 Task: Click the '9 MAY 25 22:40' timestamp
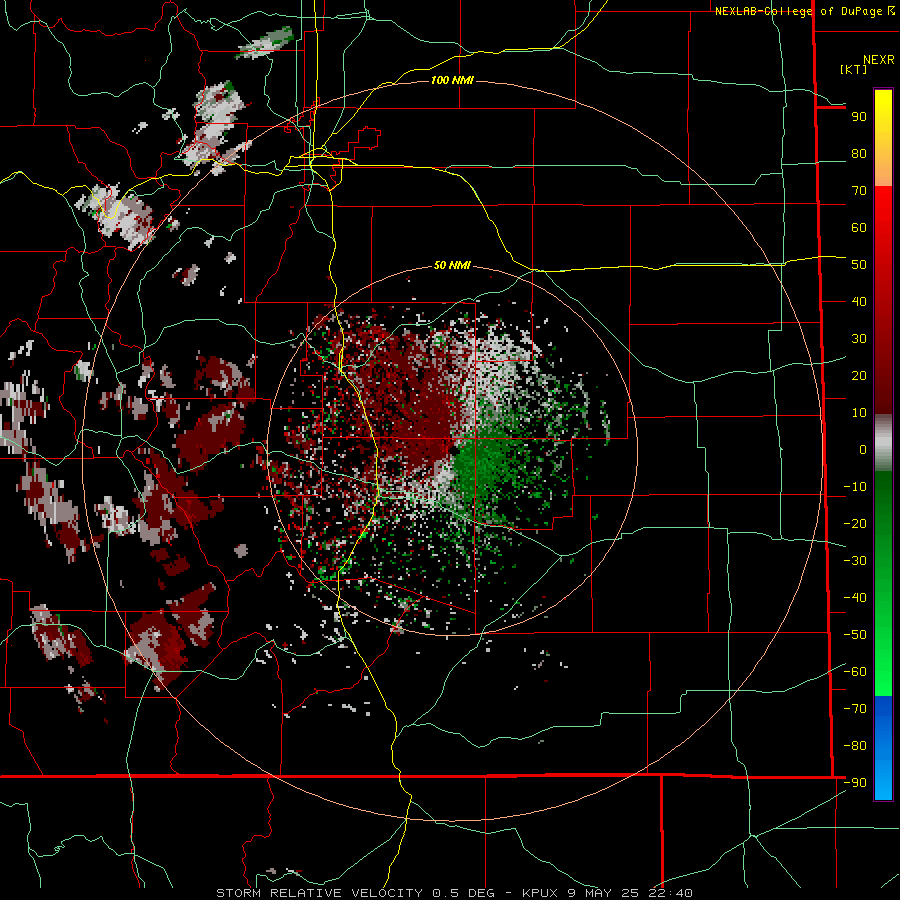[632, 893]
